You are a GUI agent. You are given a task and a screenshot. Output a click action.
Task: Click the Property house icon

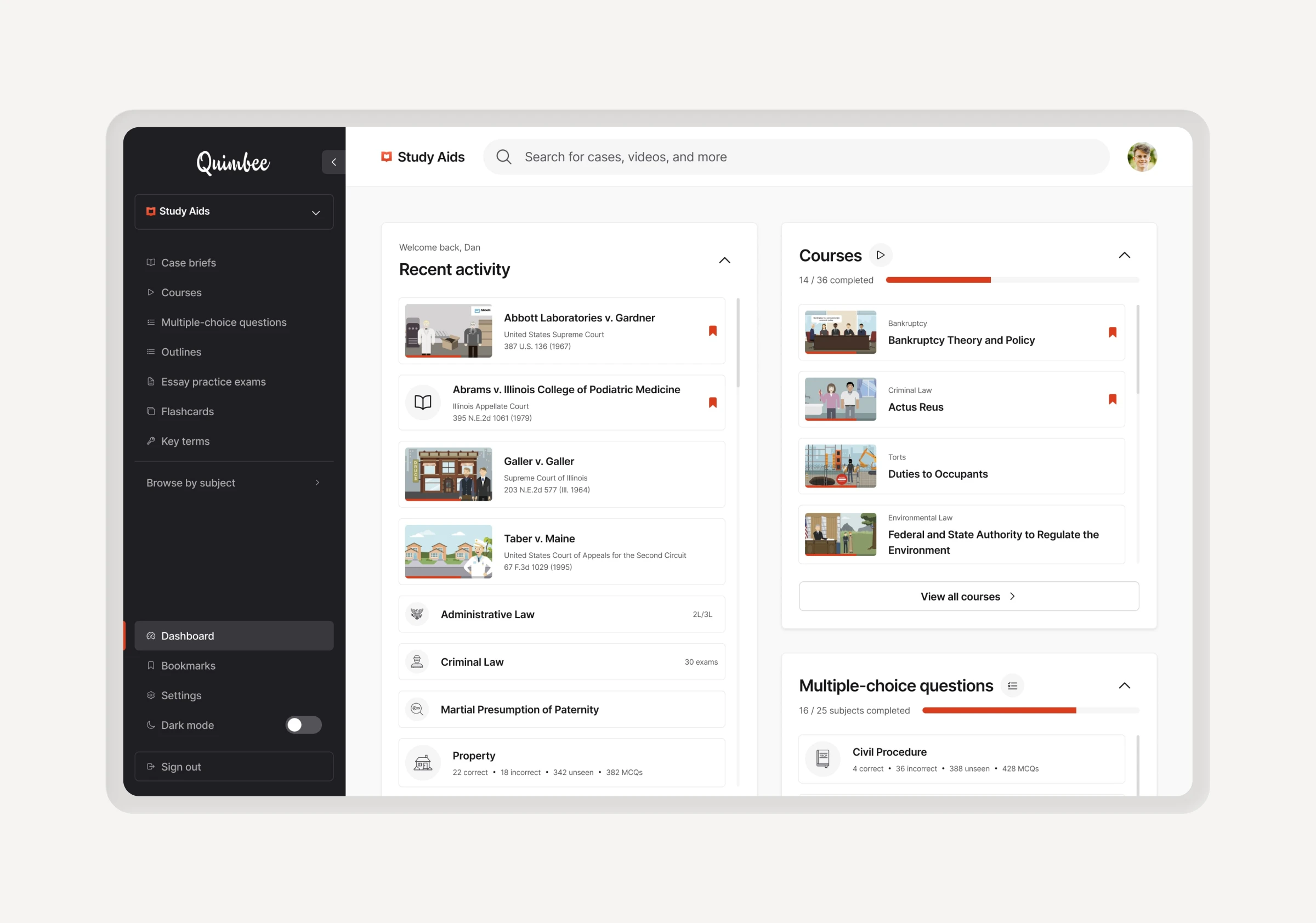click(422, 763)
